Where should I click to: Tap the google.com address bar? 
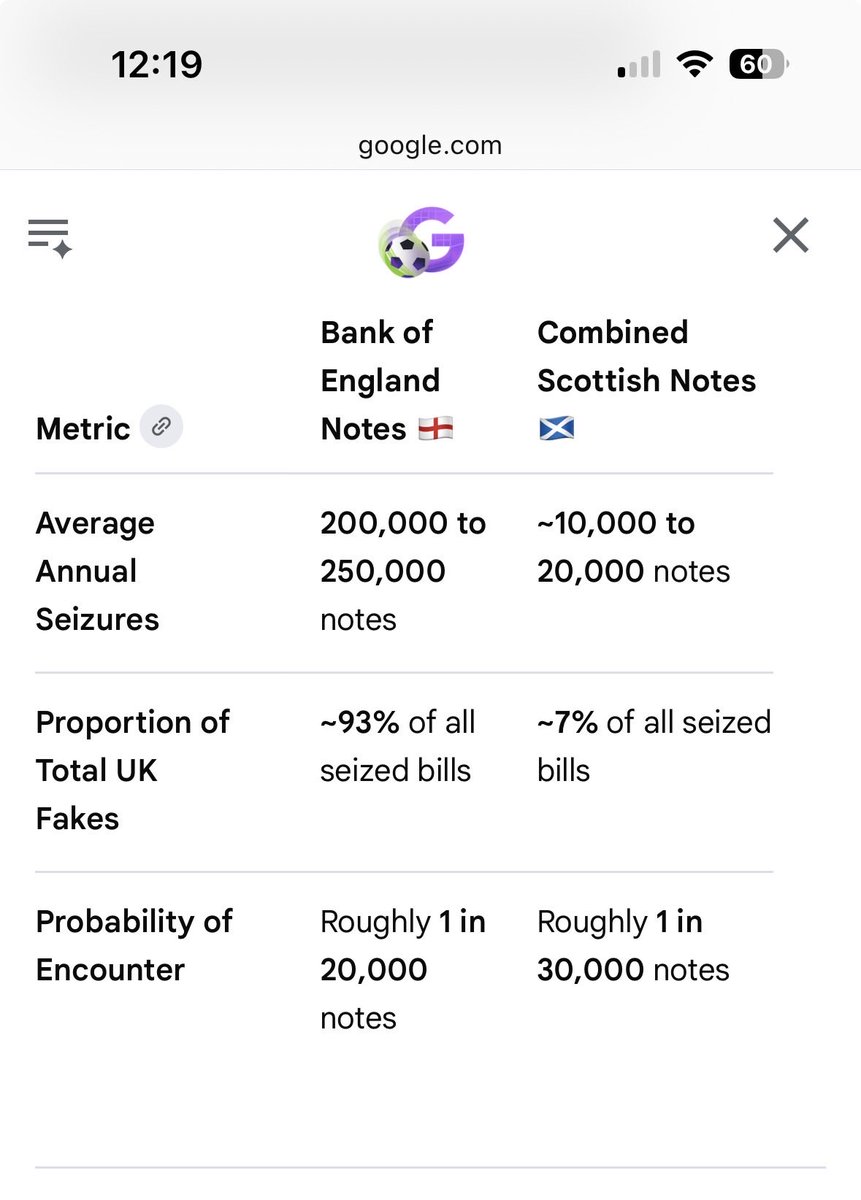click(x=430, y=146)
